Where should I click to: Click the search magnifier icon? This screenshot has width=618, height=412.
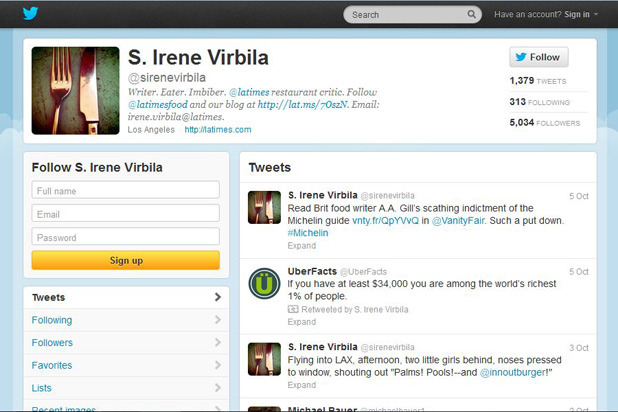point(471,14)
